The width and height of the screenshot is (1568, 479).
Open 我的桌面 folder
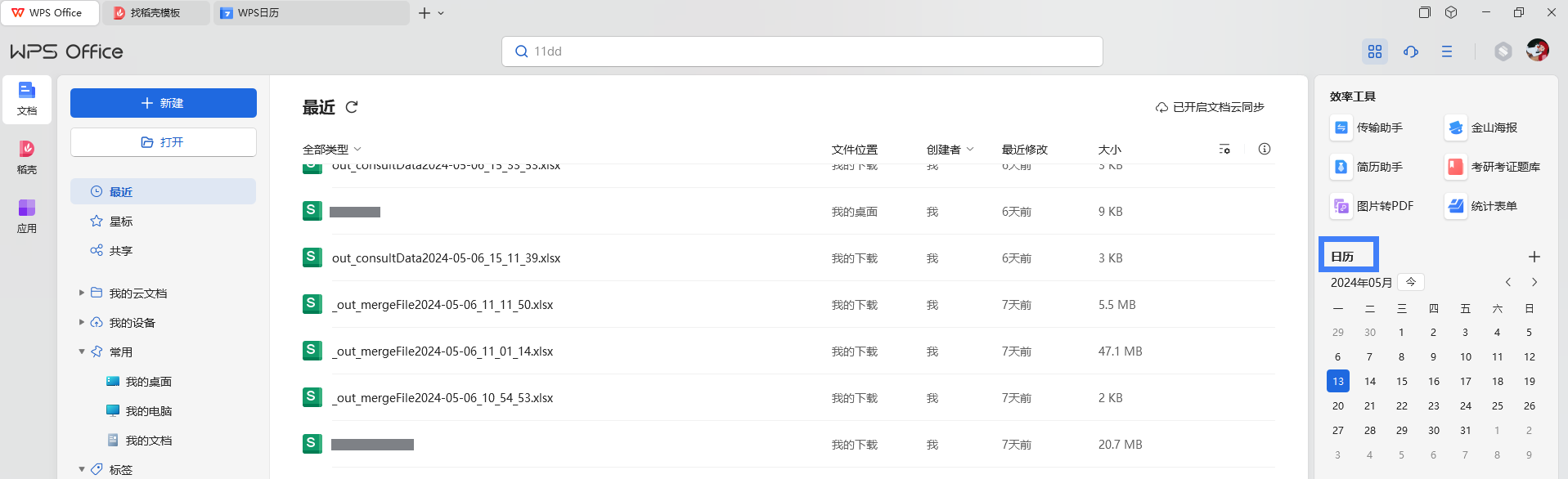click(x=139, y=381)
